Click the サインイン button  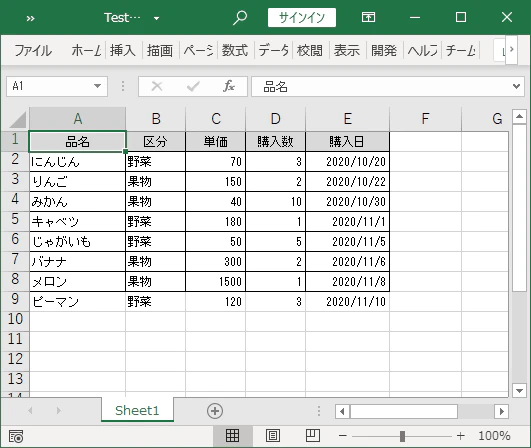pos(302,18)
